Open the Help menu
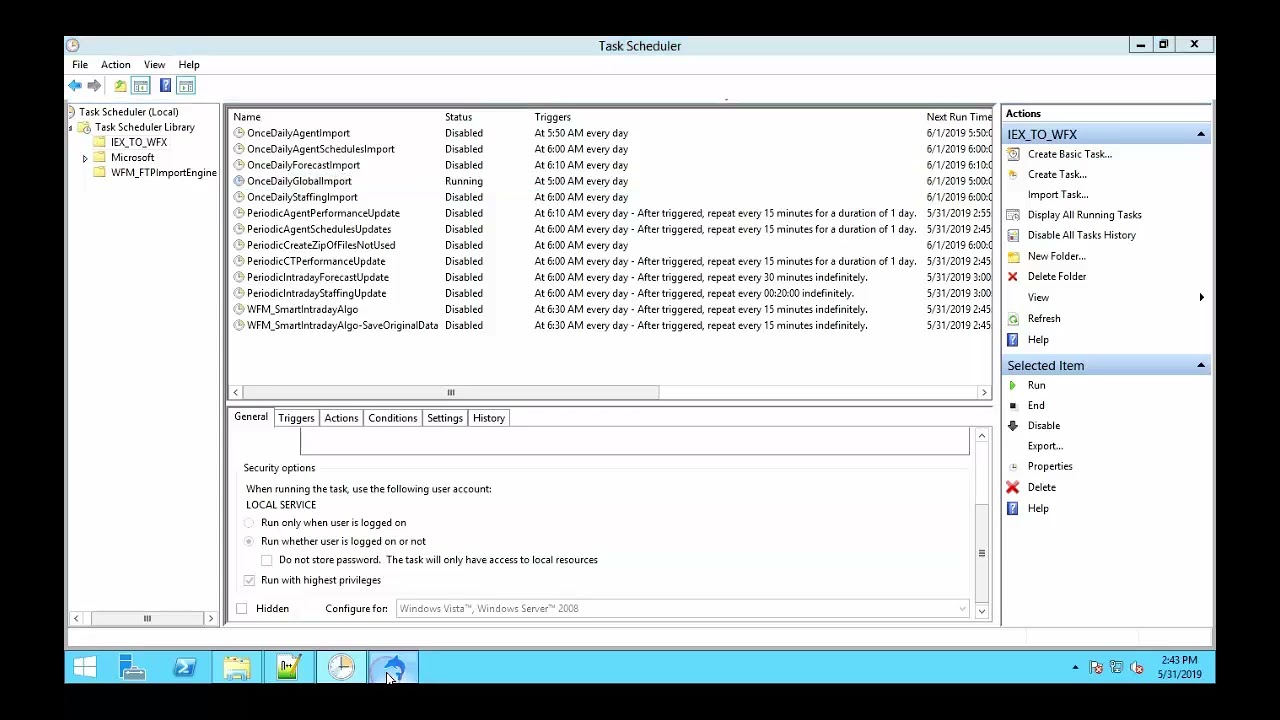The width and height of the screenshot is (1280, 720). [189, 65]
